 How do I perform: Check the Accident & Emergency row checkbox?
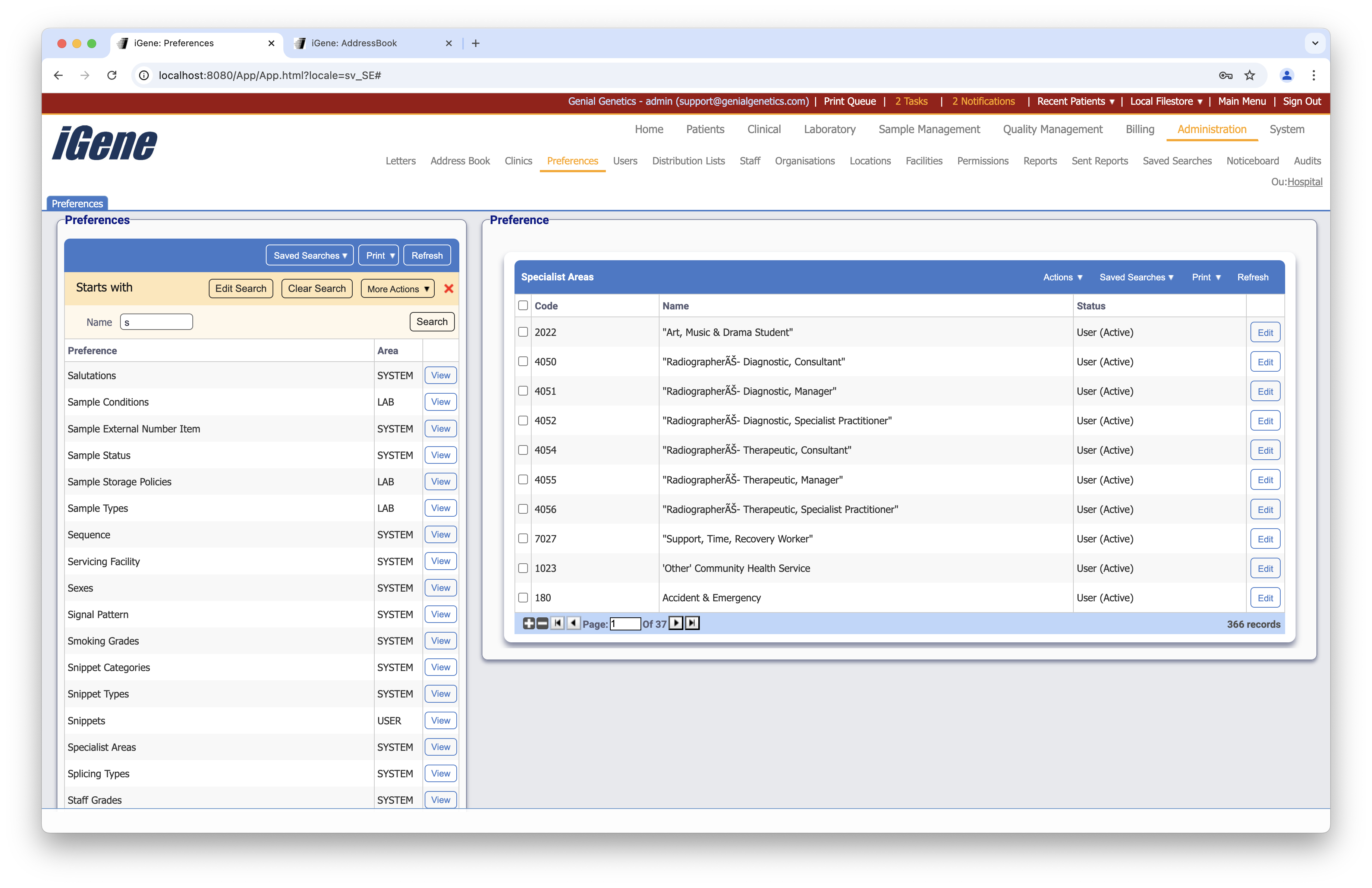[523, 598]
